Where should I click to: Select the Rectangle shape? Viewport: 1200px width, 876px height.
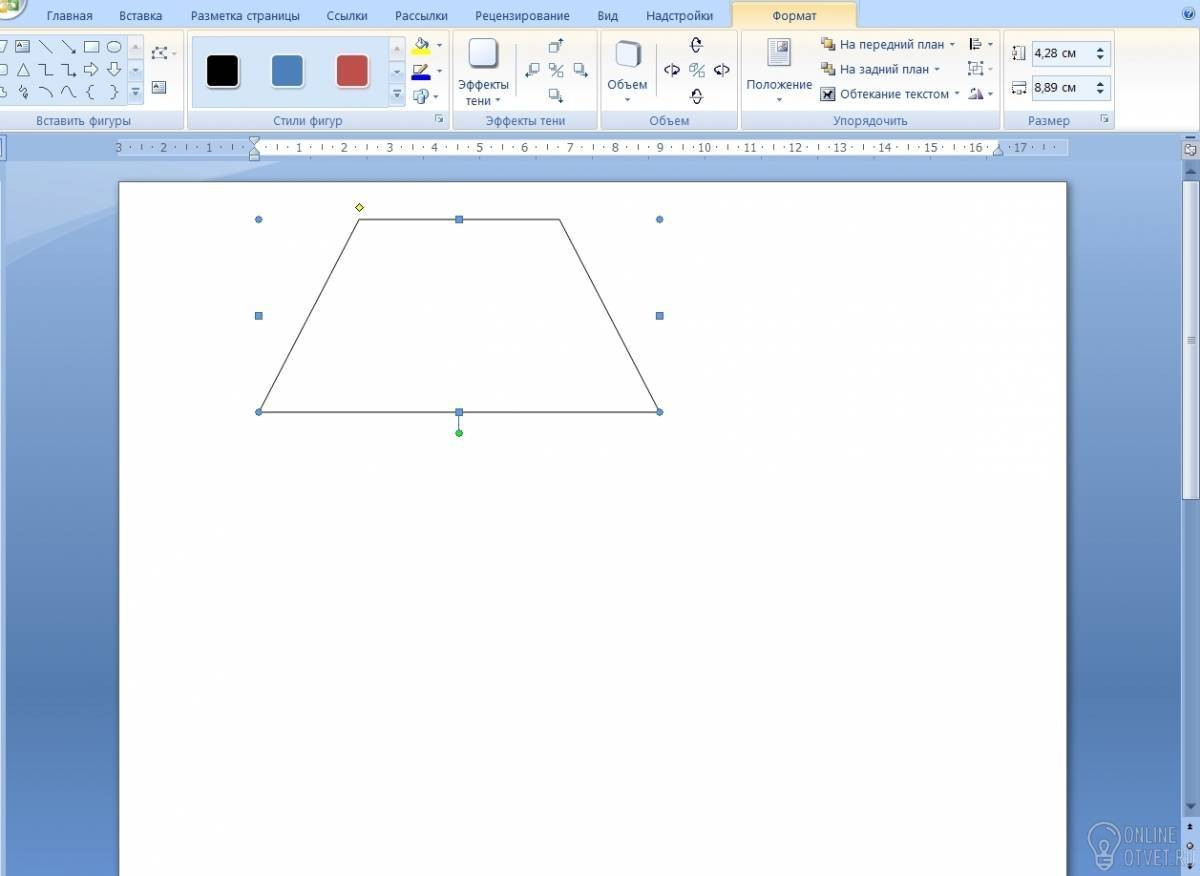[91, 47]
